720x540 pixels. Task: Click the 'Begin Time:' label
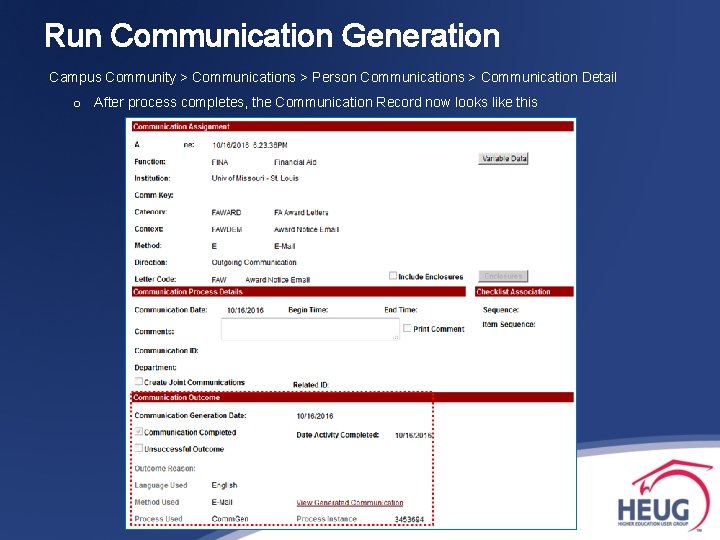[x=308, y=310]
